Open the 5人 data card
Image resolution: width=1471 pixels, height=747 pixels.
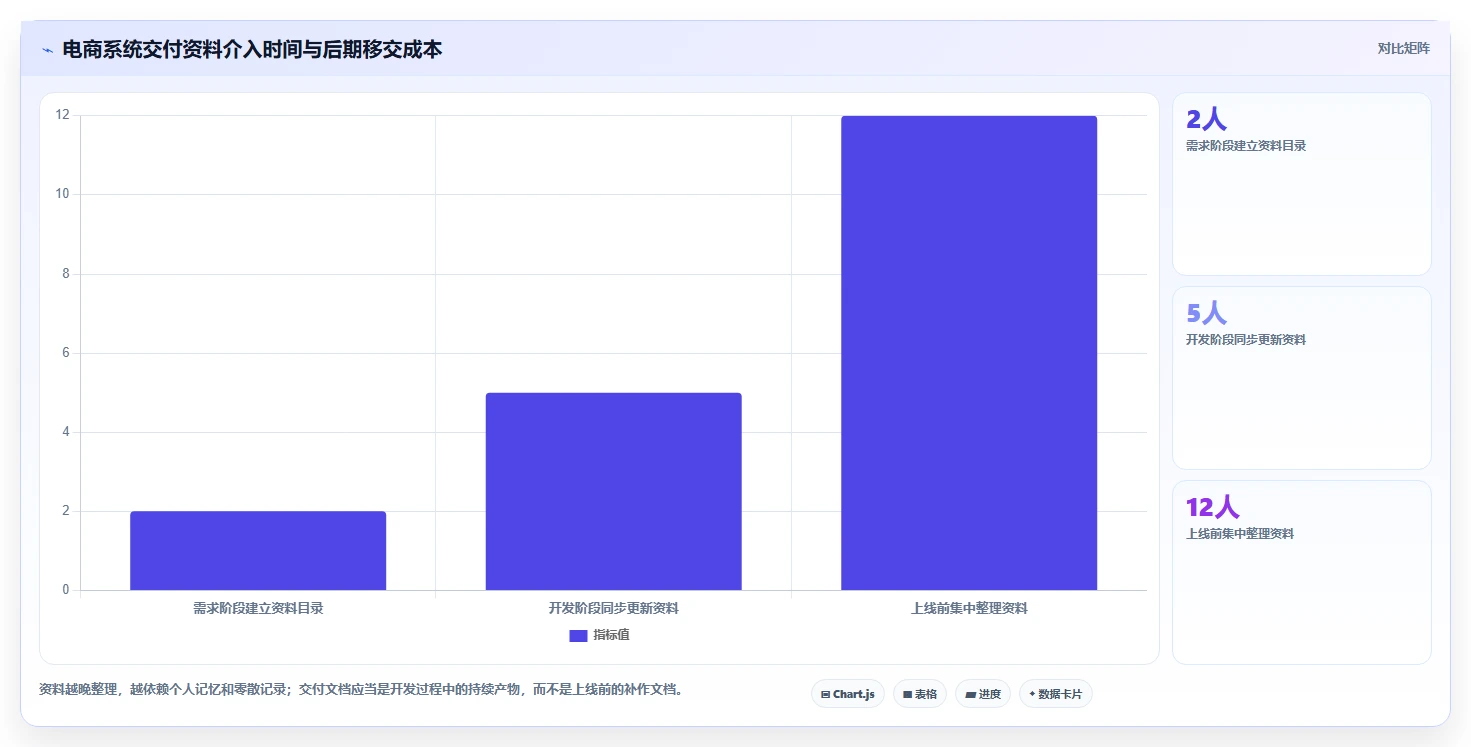1302,378
